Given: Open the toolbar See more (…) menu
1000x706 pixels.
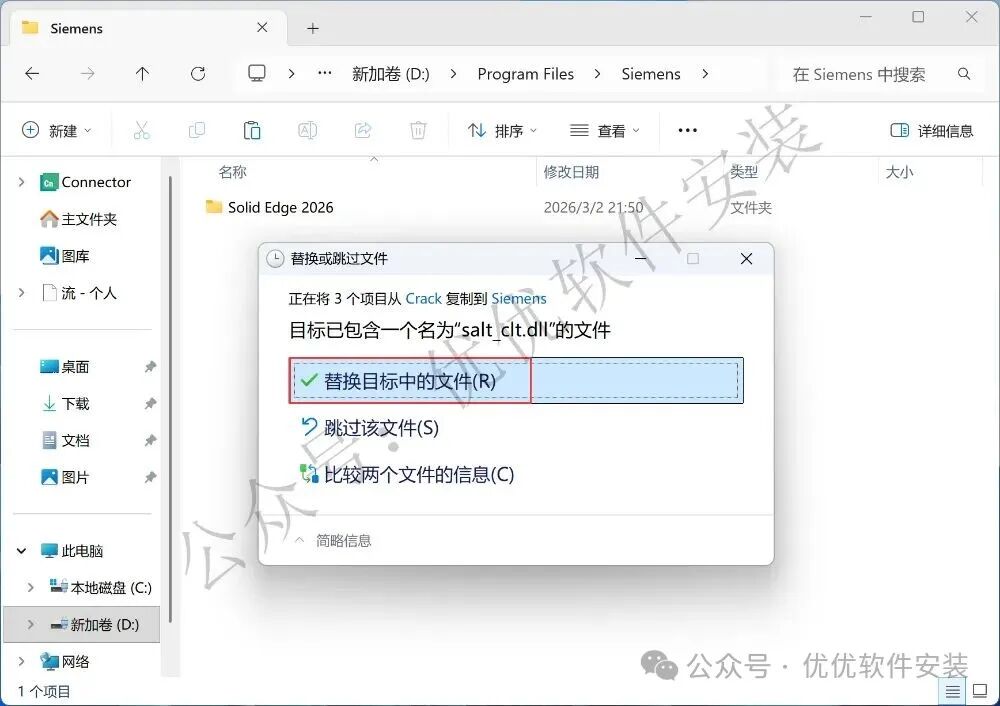Looking at the screenshot, I should click(688, 131).
